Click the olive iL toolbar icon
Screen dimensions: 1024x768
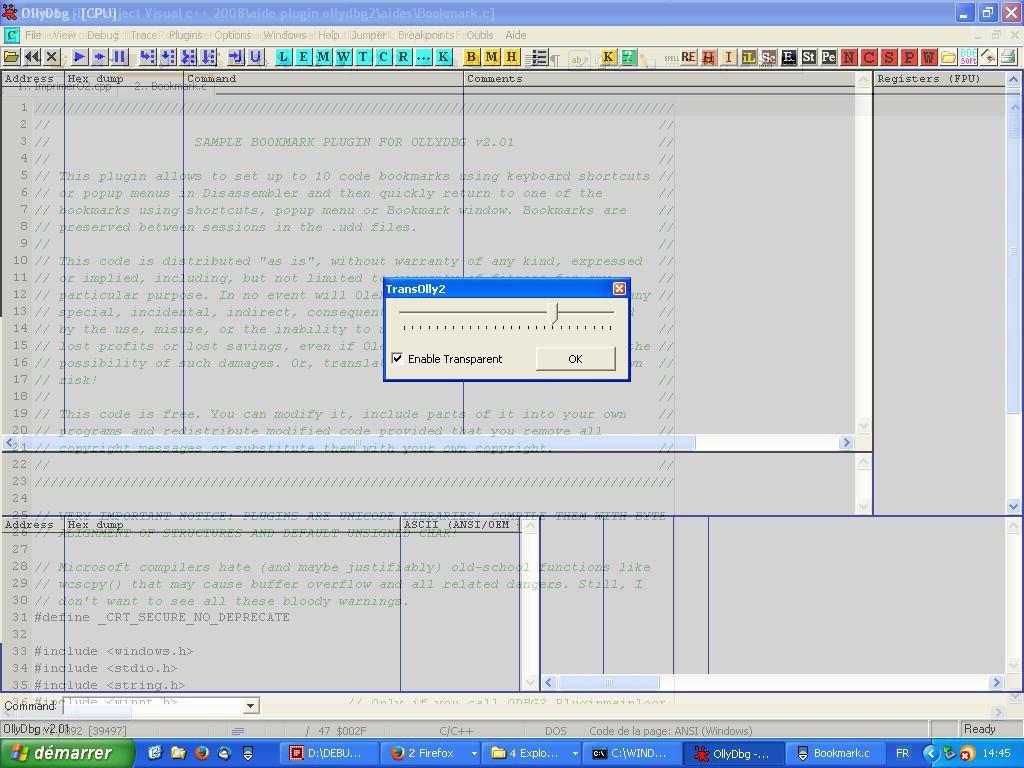pyautogui.click(x=748, y=57)
